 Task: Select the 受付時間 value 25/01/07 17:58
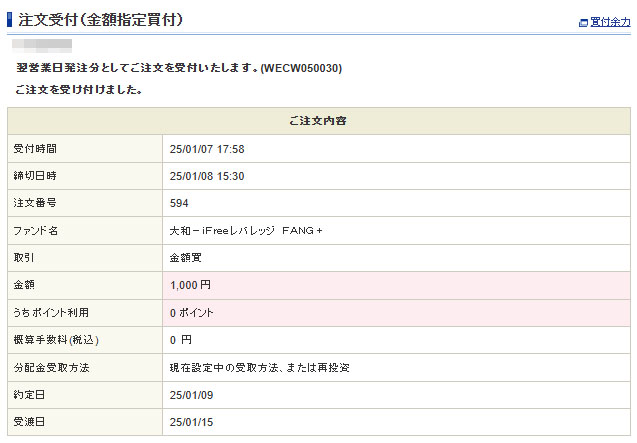[x=207, y=149]
